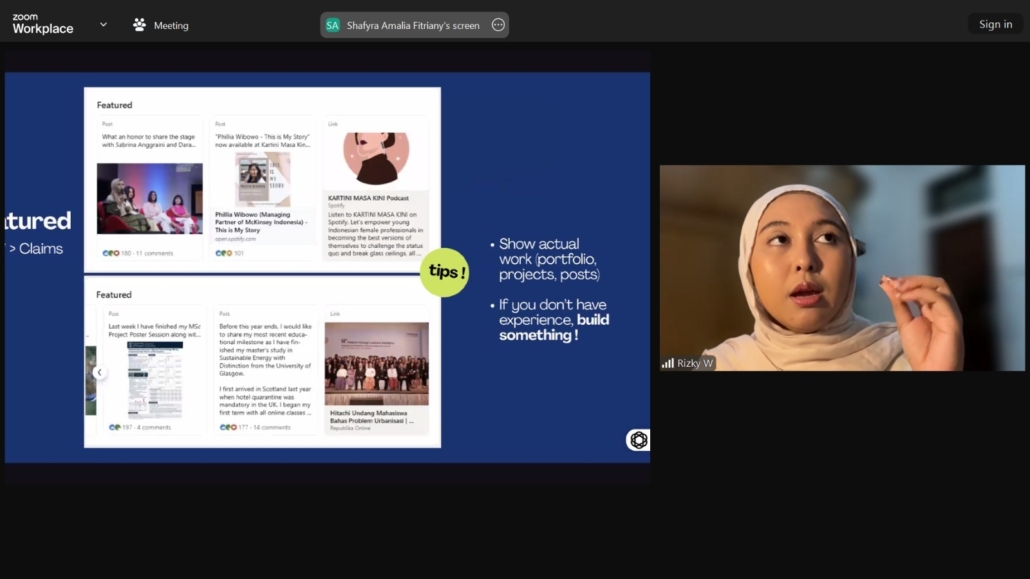1030x579 pixels.
Task: Click the round aperture icon on shared screen corner
Action: click(638, 440)
